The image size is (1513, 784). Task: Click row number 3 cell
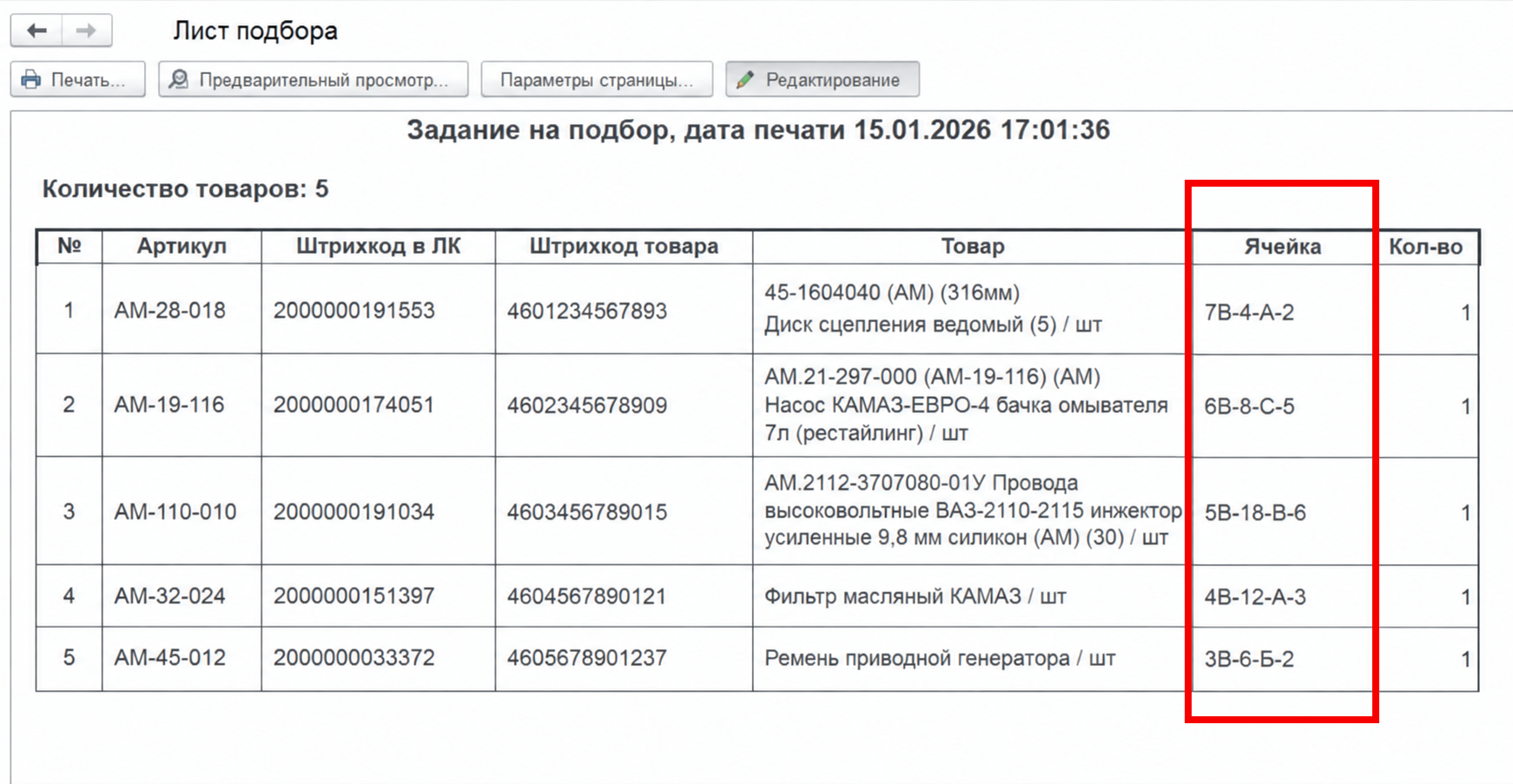pos(69,511)
